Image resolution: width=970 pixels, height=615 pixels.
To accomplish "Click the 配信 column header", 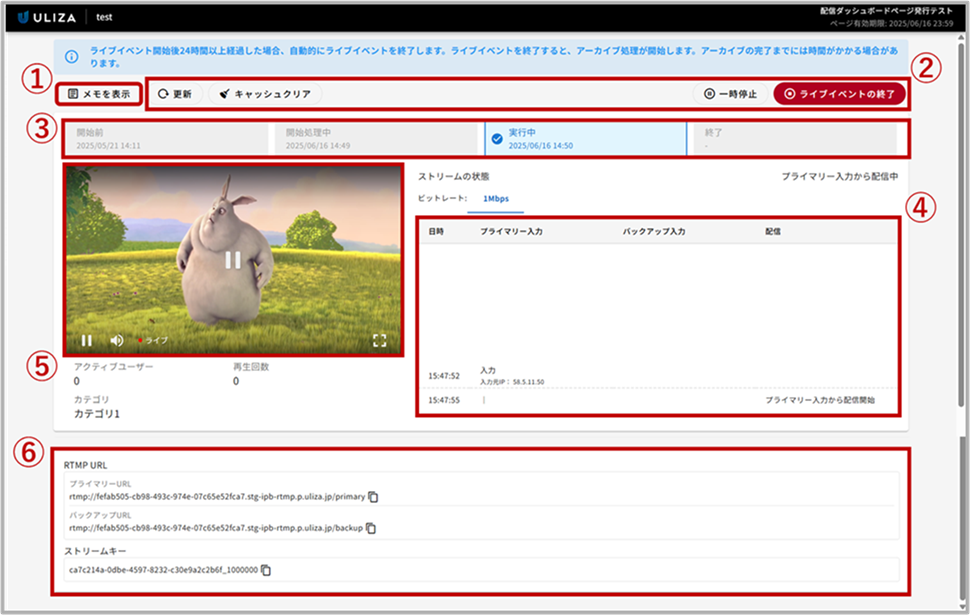I will coord(773,231).
